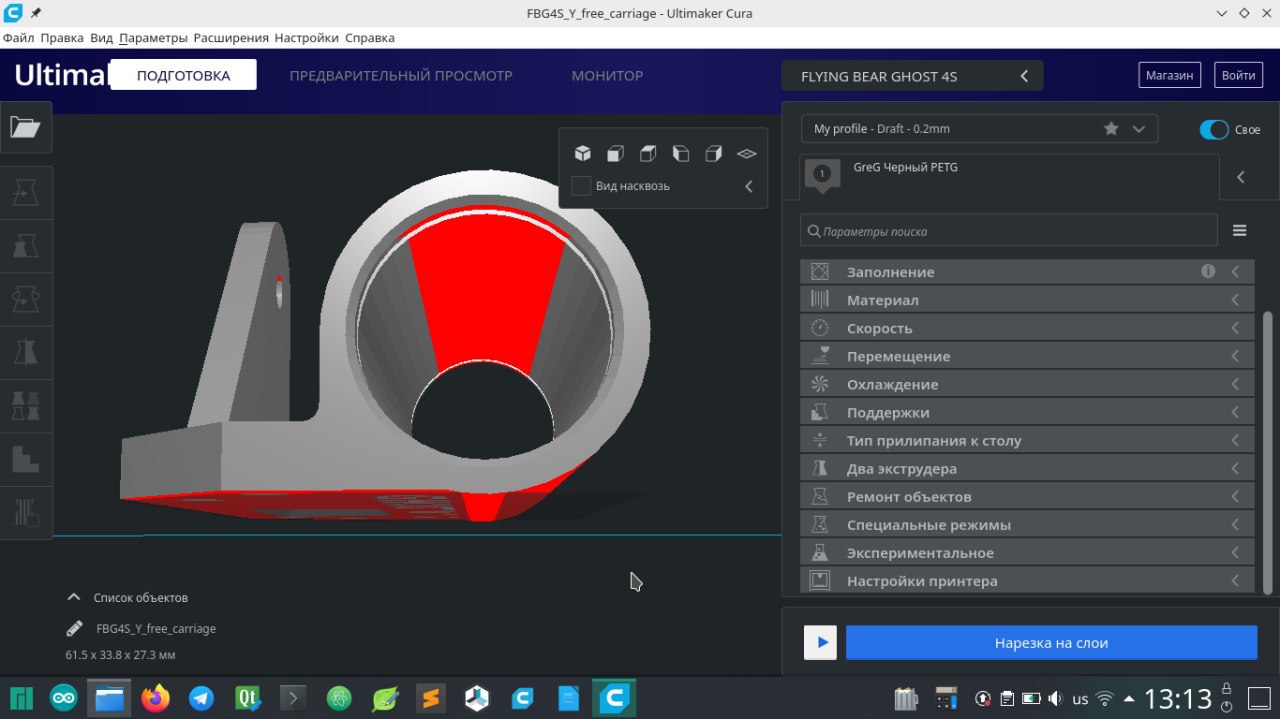The image size is (1280, 719).
Task: Select the Rotate tool in left toolbar
Action: point(25,299)
